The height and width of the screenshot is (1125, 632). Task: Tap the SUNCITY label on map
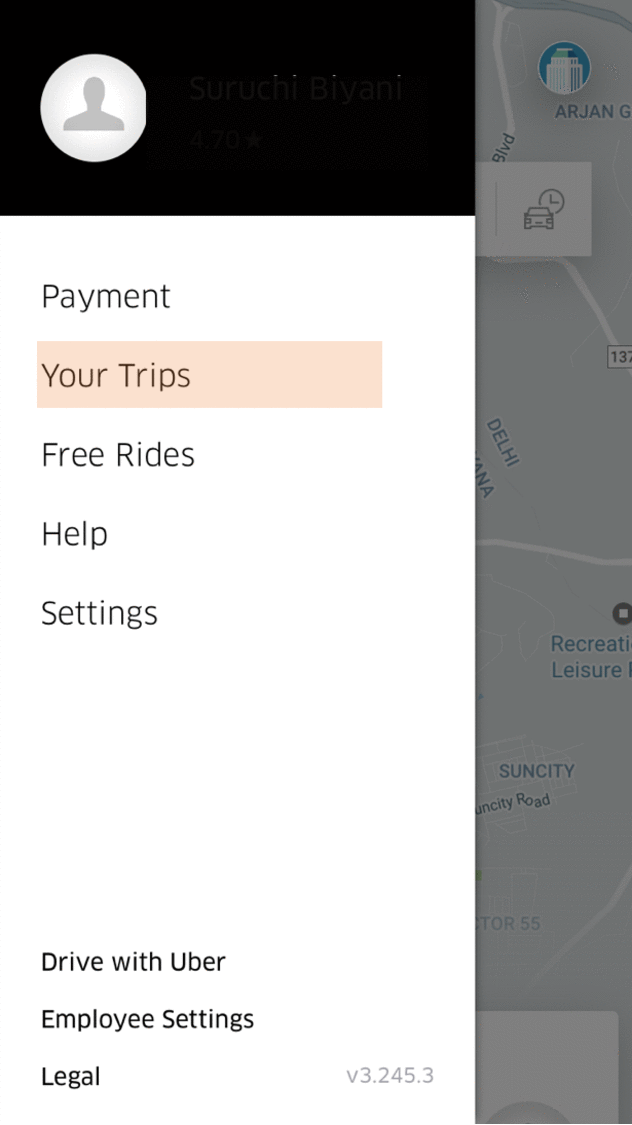pos(537,771)
